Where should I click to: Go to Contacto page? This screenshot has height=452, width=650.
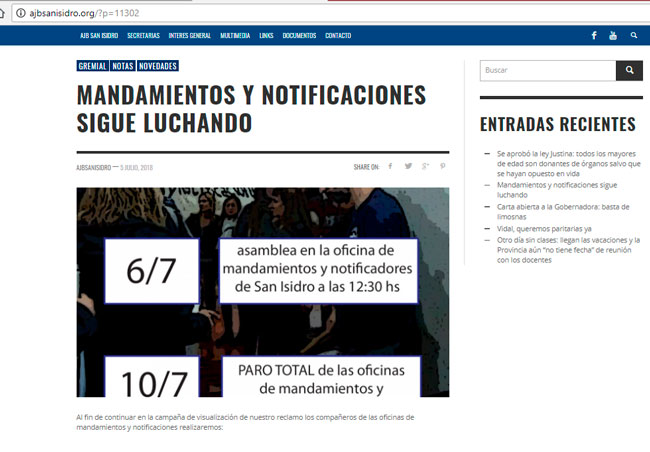tap(338, 36)
